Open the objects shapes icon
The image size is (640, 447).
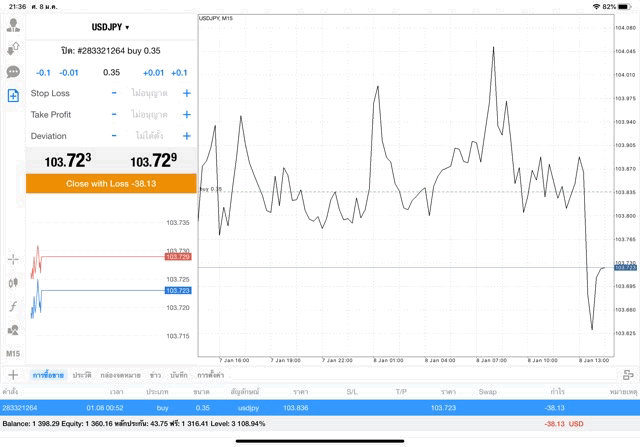tap(13, 330)
